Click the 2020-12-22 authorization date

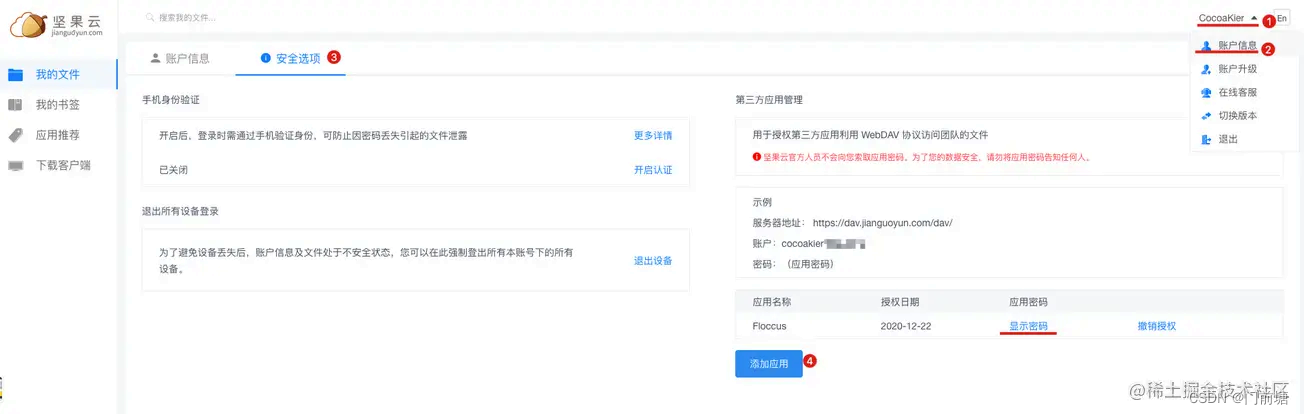906,326
